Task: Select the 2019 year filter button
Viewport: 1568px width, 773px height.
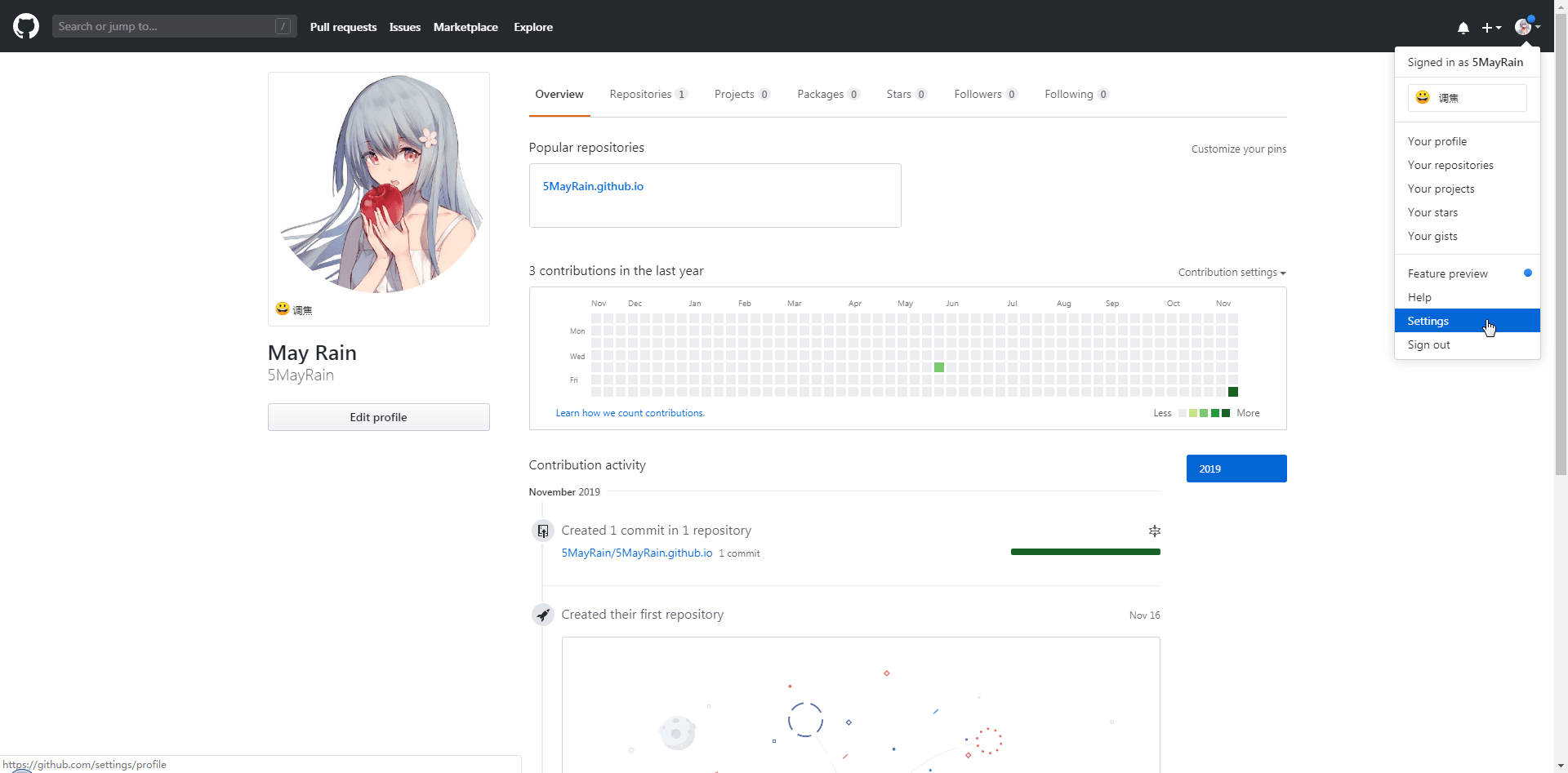Action: point(1236,469)
